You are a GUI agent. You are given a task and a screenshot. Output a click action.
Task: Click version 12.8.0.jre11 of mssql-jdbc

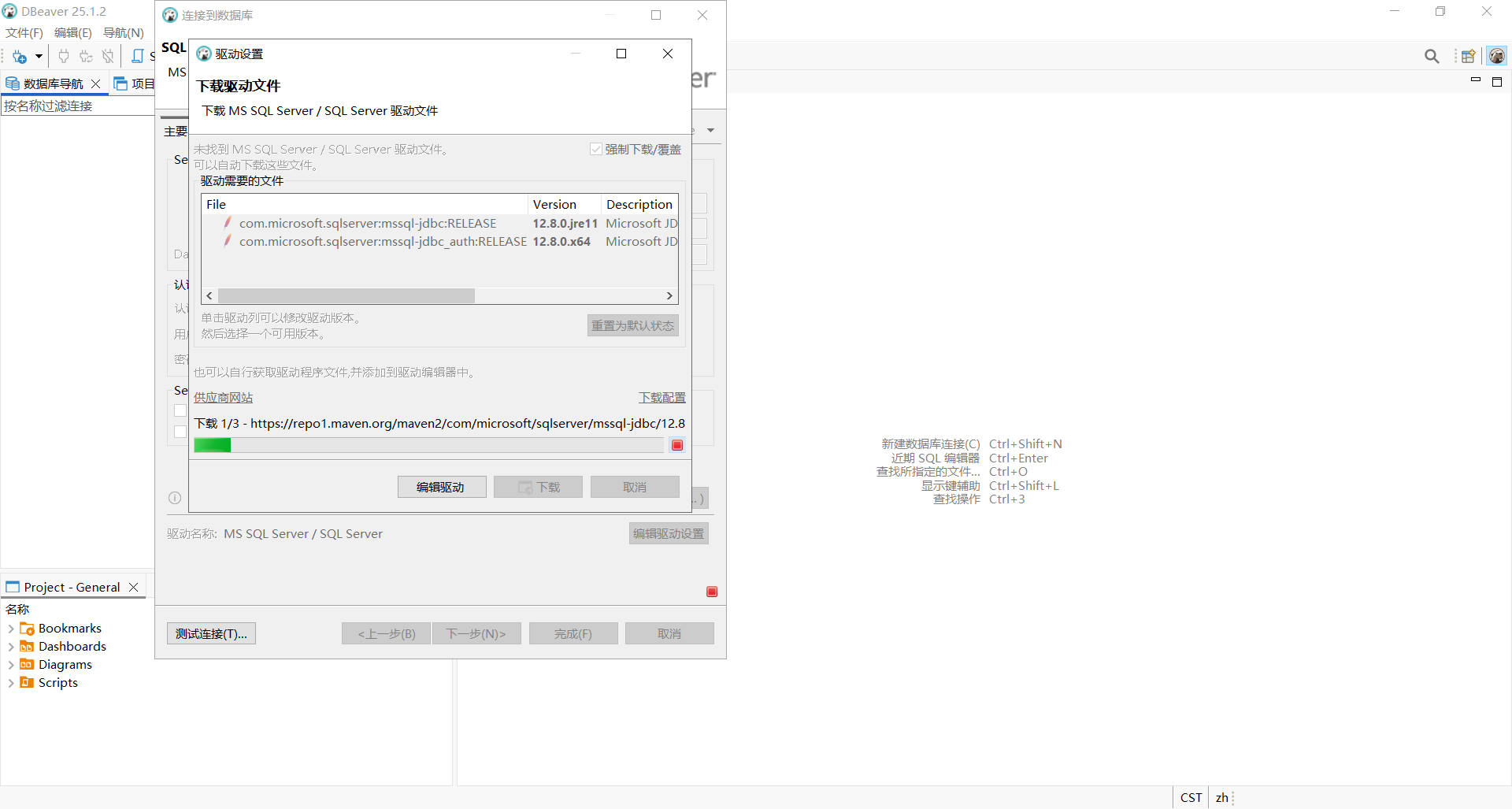pyautogui.click(x=565, y=223)
